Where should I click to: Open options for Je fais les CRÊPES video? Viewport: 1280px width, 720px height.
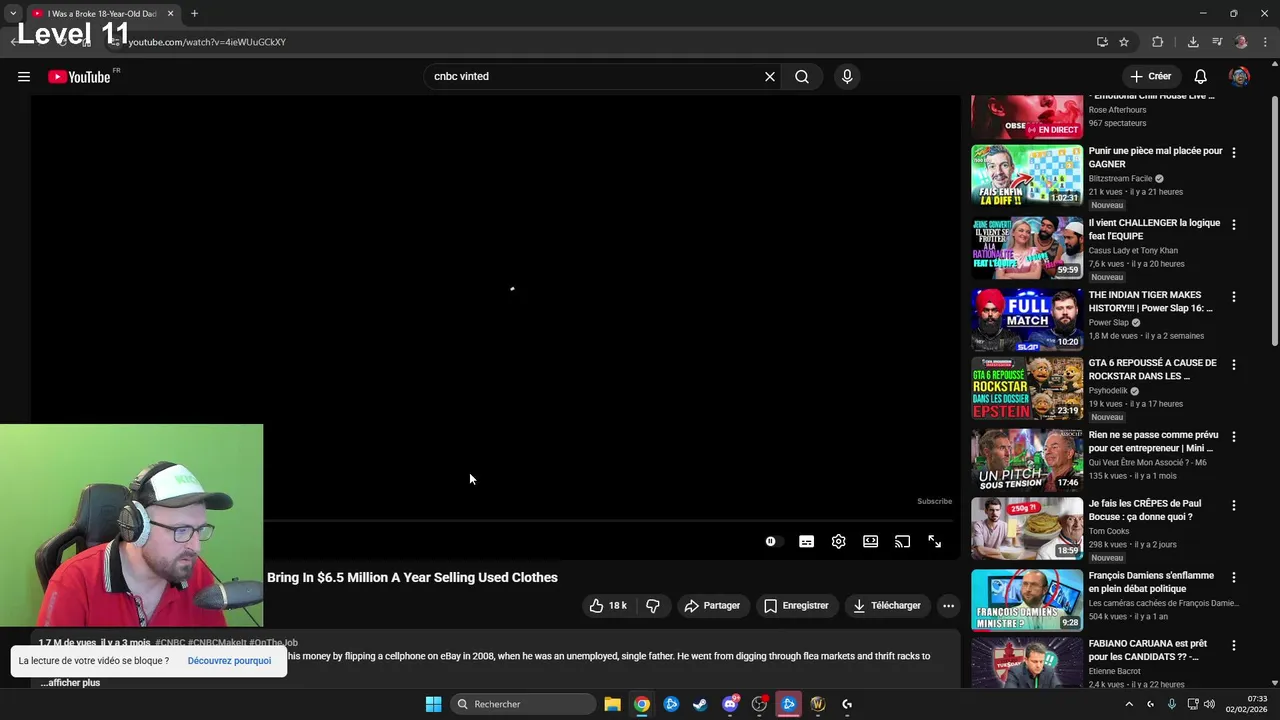click(1233, 505)
